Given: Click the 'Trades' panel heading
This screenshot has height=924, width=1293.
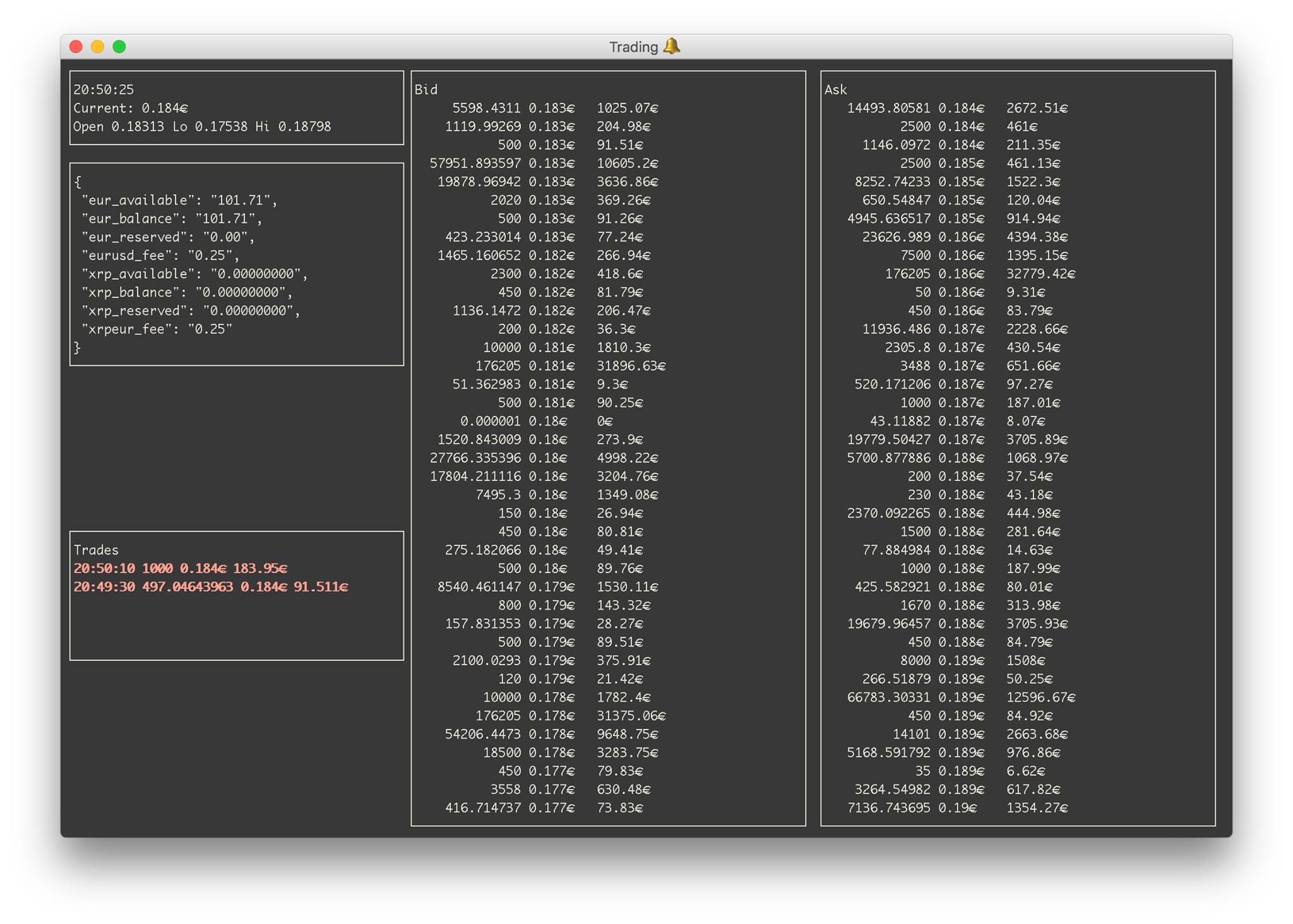Looking at the screenshot, I should pos(96,550).
